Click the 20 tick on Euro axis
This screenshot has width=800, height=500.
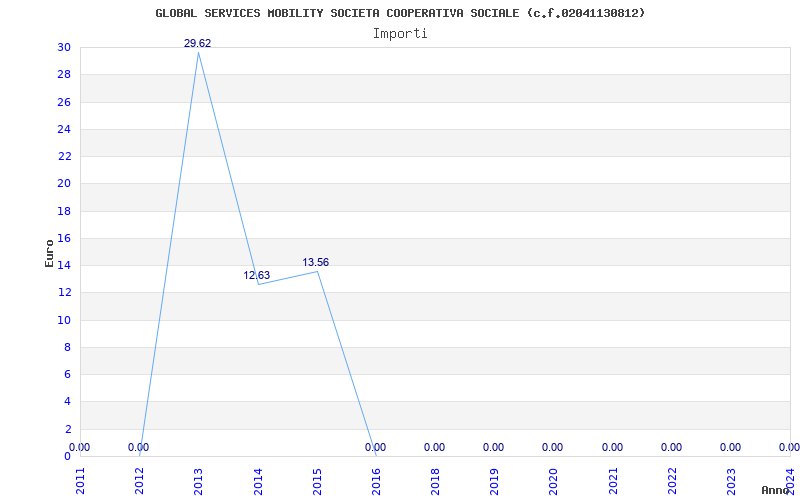[x=64, y=183]
